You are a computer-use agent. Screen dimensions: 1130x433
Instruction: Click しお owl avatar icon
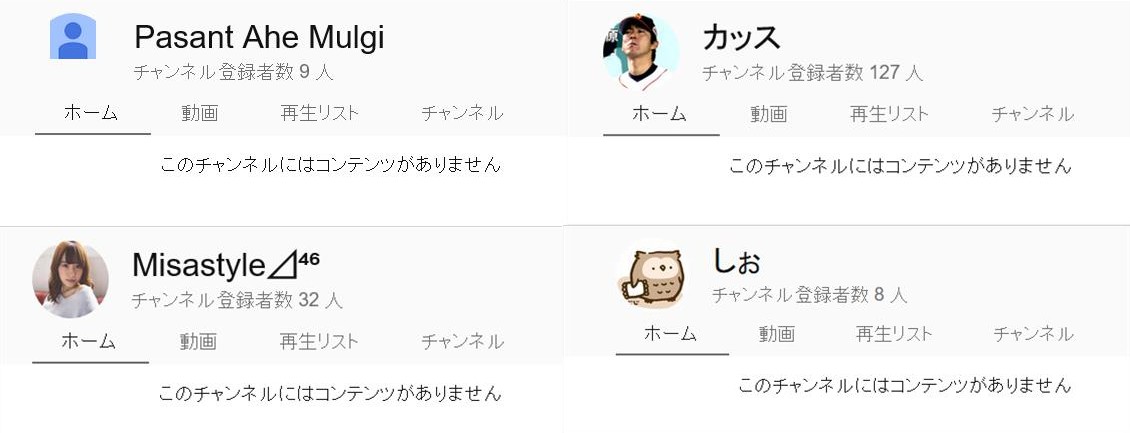650,278
